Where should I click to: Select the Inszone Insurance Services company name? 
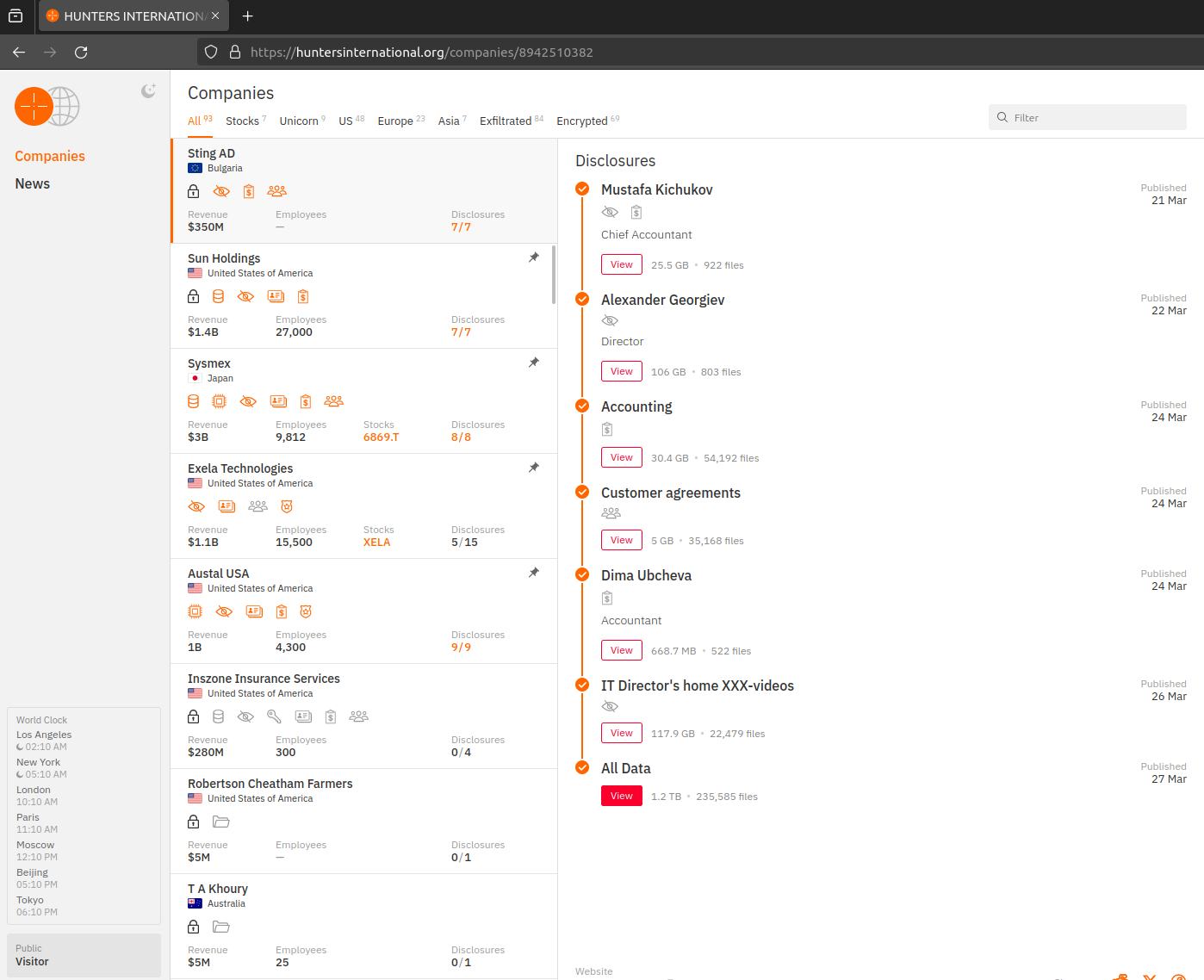tap(264, 679)
